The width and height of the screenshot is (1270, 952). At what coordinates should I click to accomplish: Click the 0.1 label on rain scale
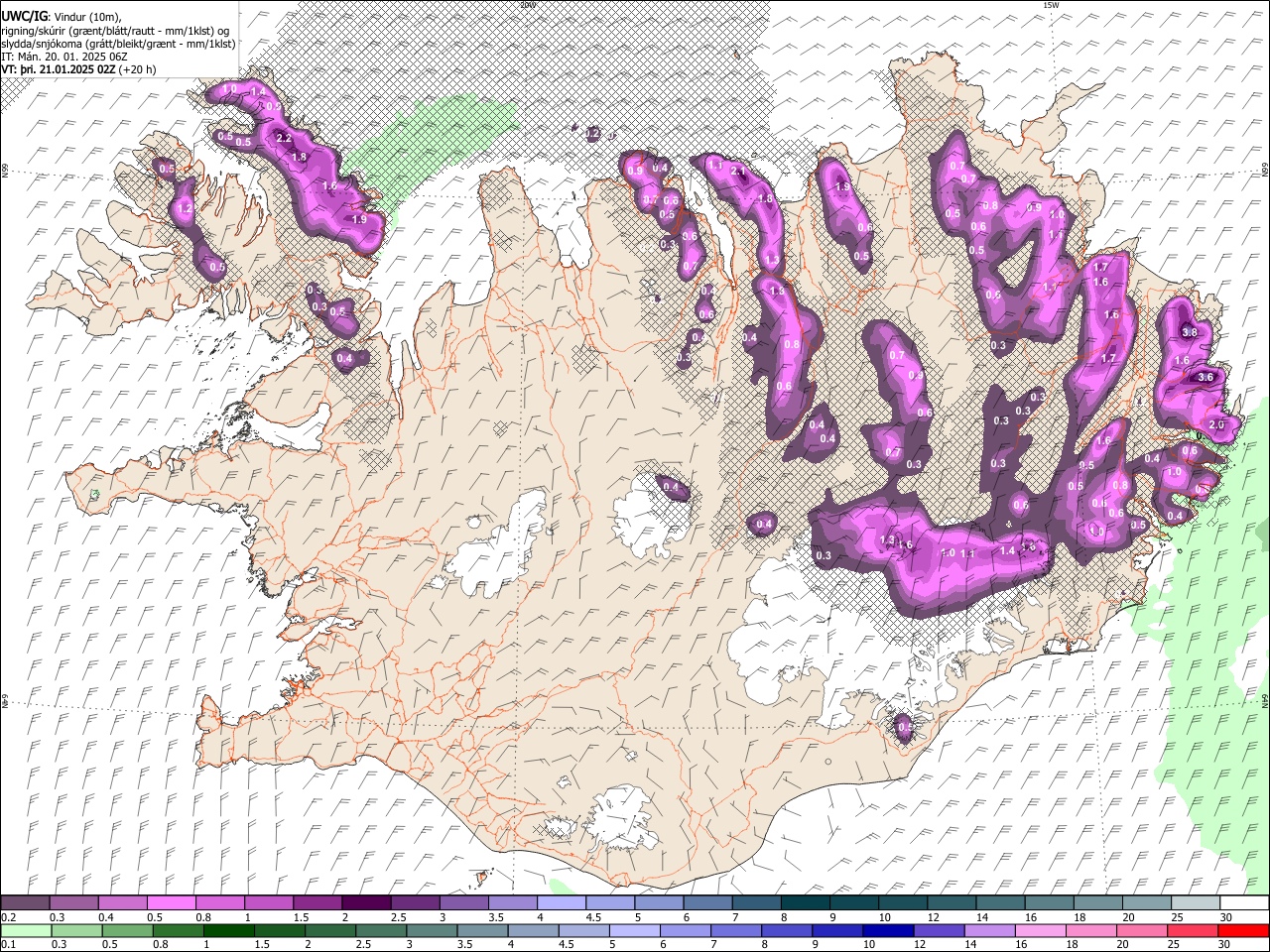pyautogui.click(x=7, y=944)
